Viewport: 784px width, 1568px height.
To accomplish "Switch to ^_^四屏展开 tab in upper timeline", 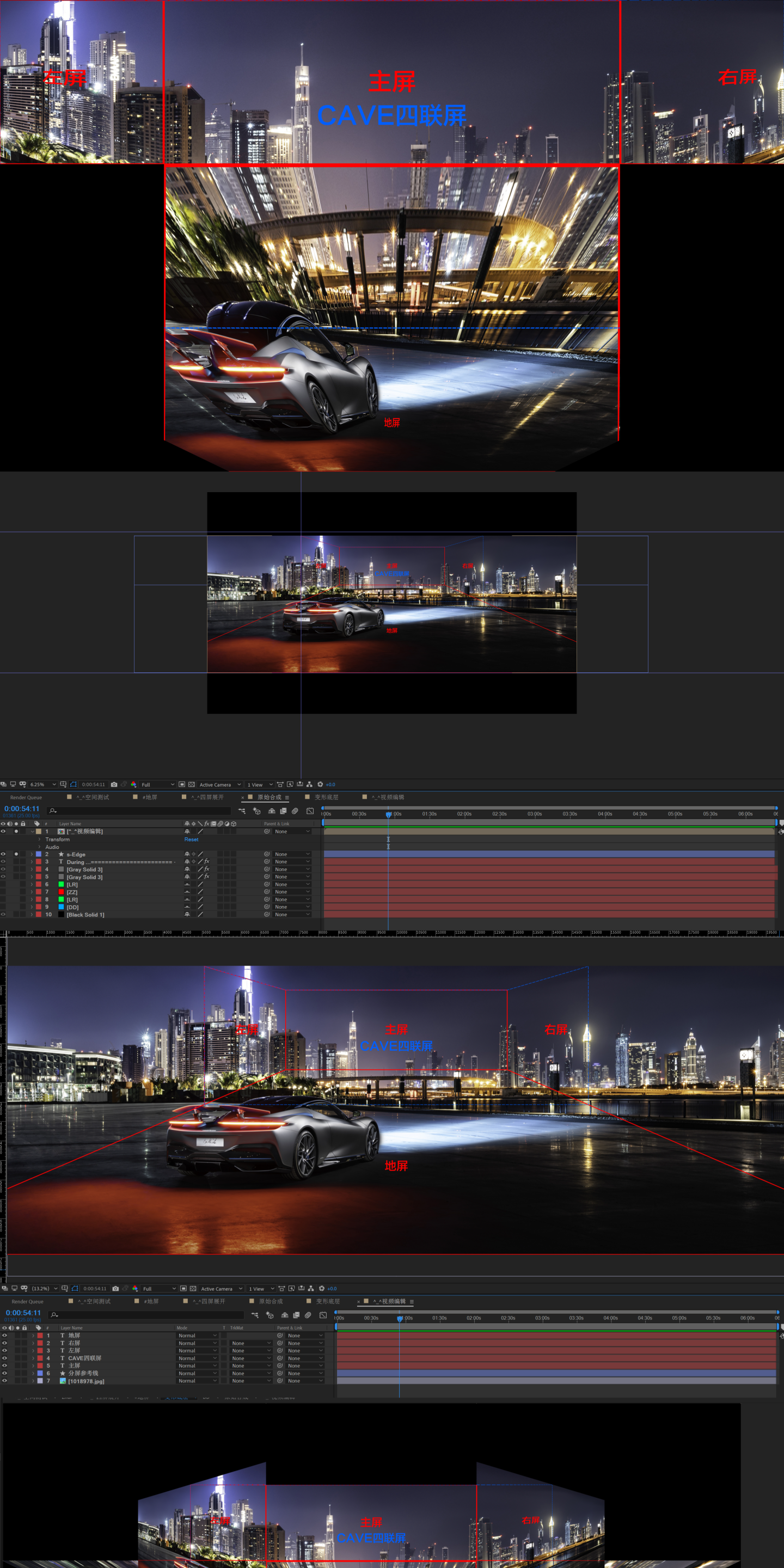I will click(x=207, y=798).
